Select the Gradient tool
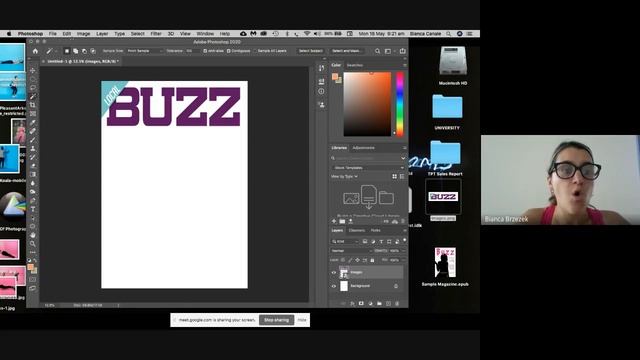 (x=33, y=174)
